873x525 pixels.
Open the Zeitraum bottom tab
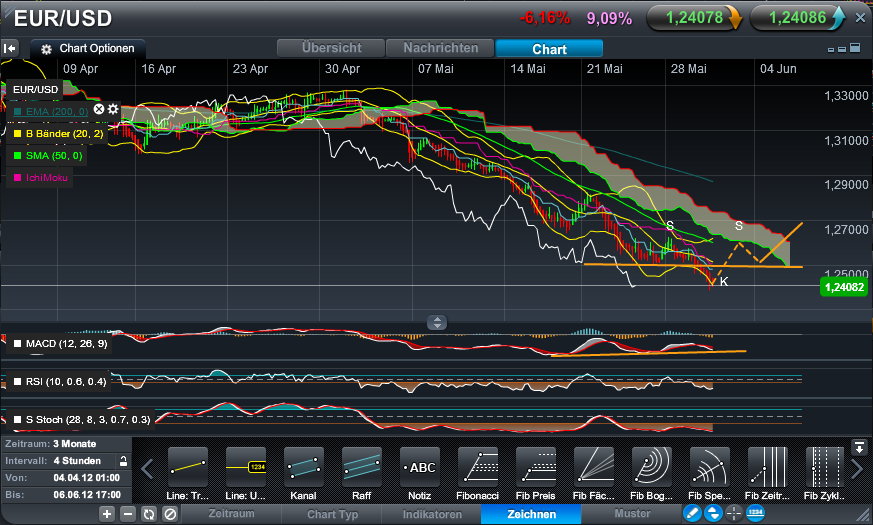click(231, 514)
